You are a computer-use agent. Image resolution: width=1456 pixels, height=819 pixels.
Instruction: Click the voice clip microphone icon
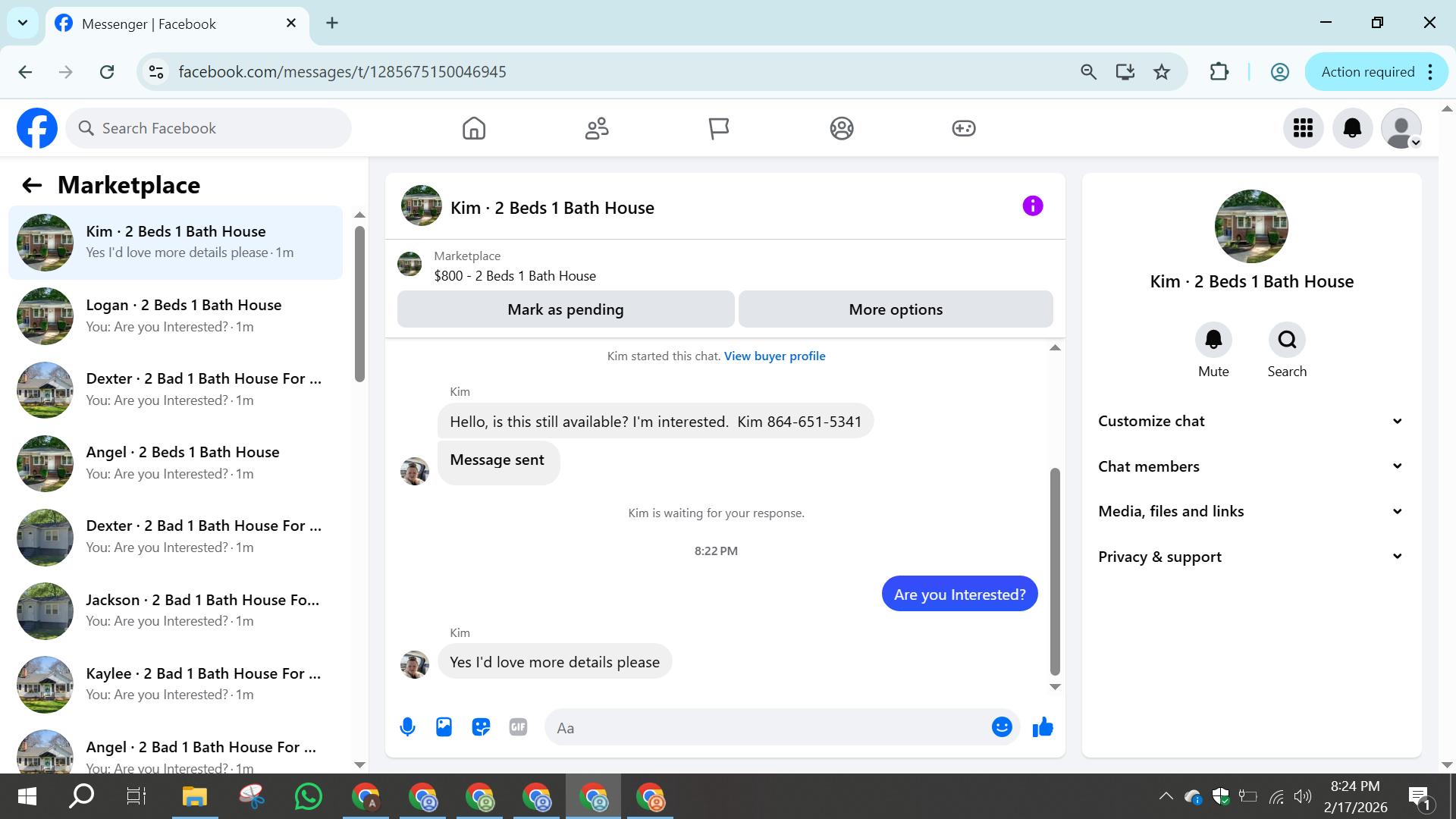[x=407, y=727]
